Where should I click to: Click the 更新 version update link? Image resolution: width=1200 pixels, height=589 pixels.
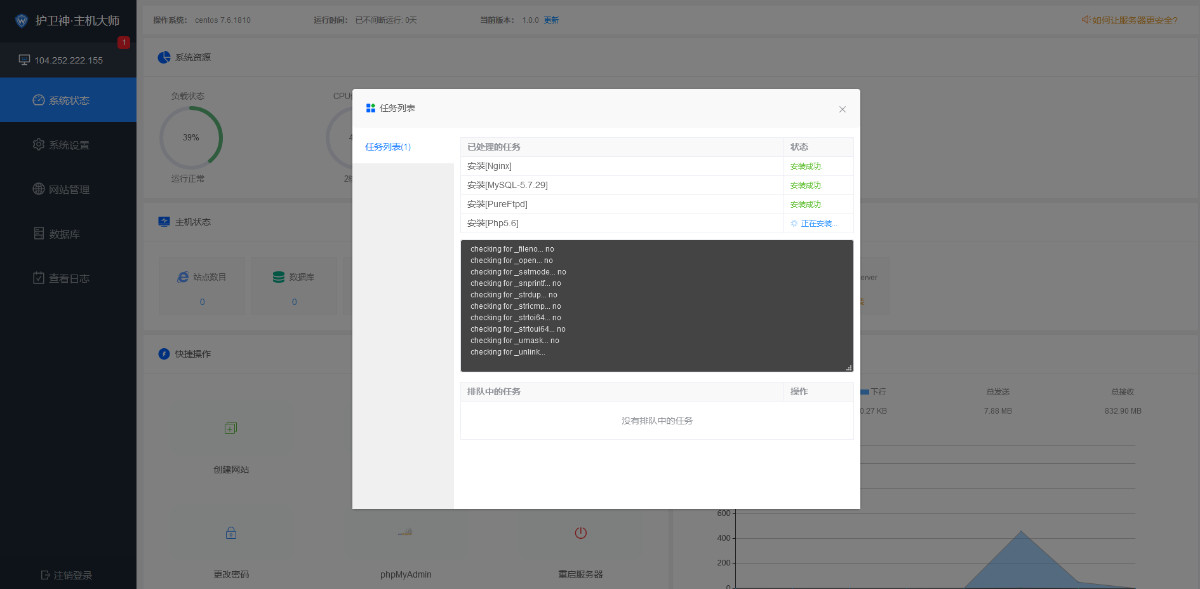551,20
